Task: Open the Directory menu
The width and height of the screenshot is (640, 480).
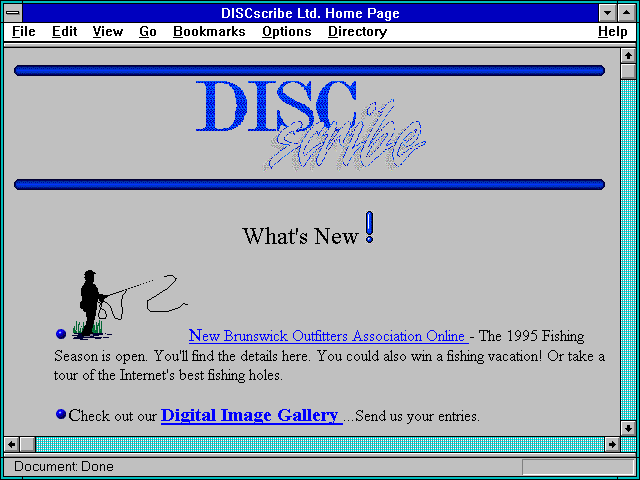Action: (358, 32)
